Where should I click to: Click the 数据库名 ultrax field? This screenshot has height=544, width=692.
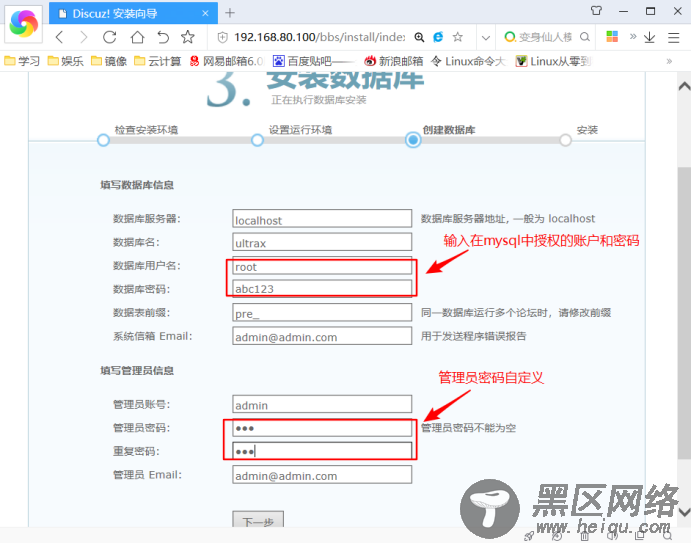tap(322, 242)
